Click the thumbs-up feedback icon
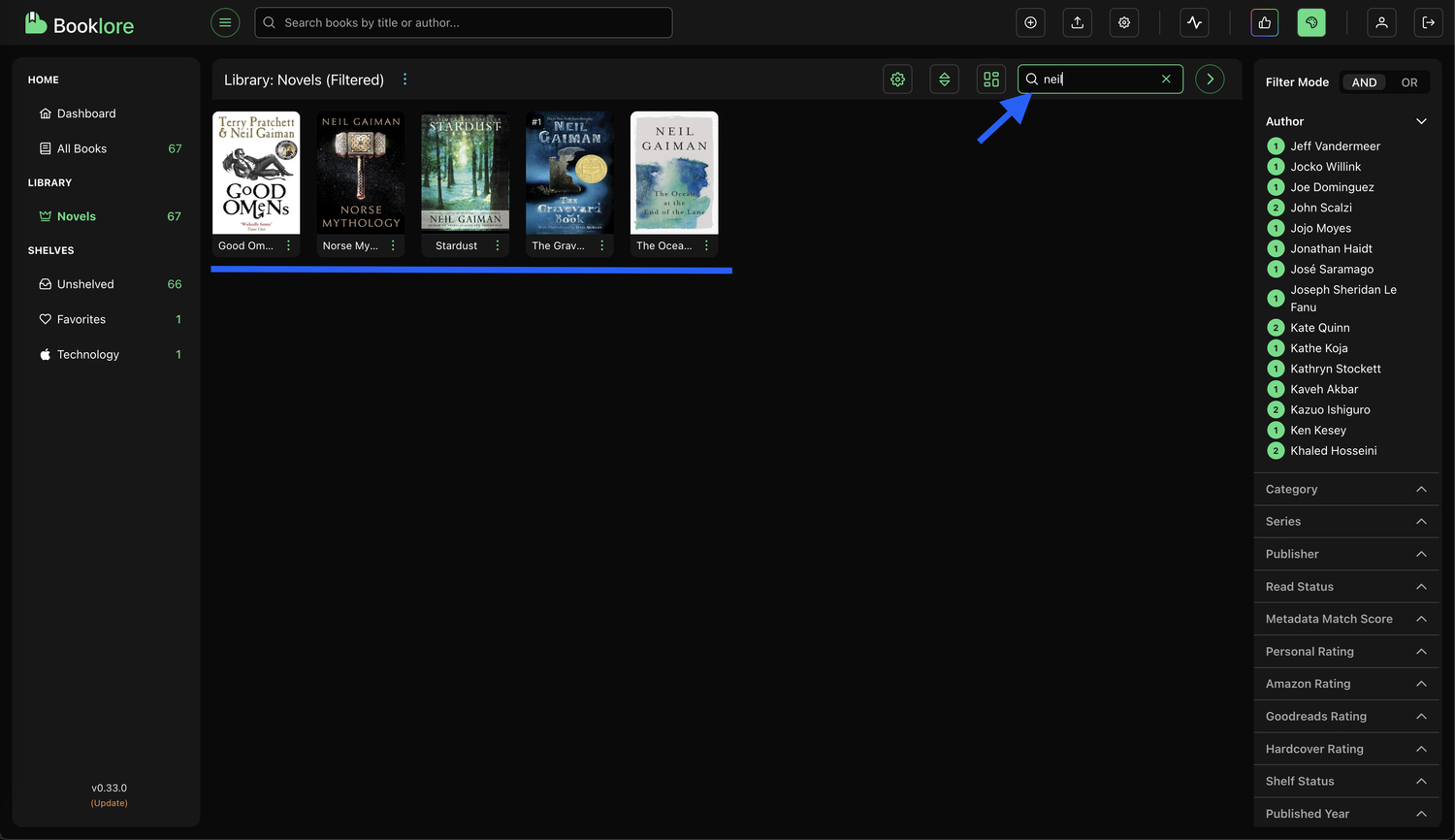This screenshot has height=840, width=1455. (x=1264, y=22)
